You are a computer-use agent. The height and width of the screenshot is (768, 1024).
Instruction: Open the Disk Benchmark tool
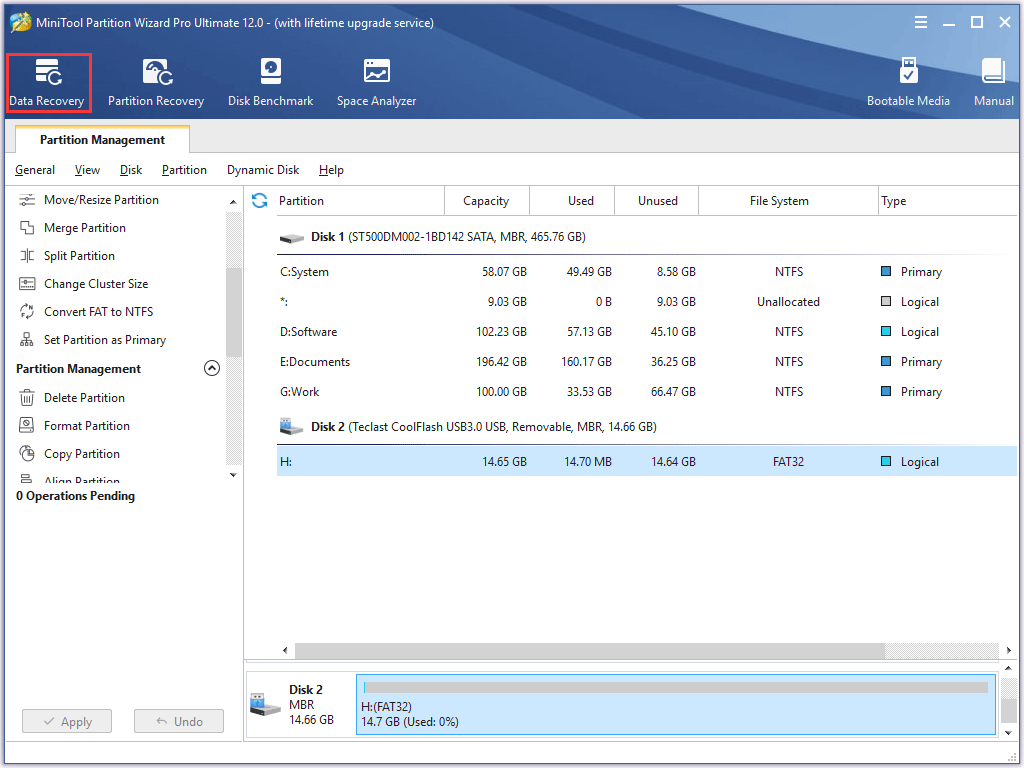(270, 83)
